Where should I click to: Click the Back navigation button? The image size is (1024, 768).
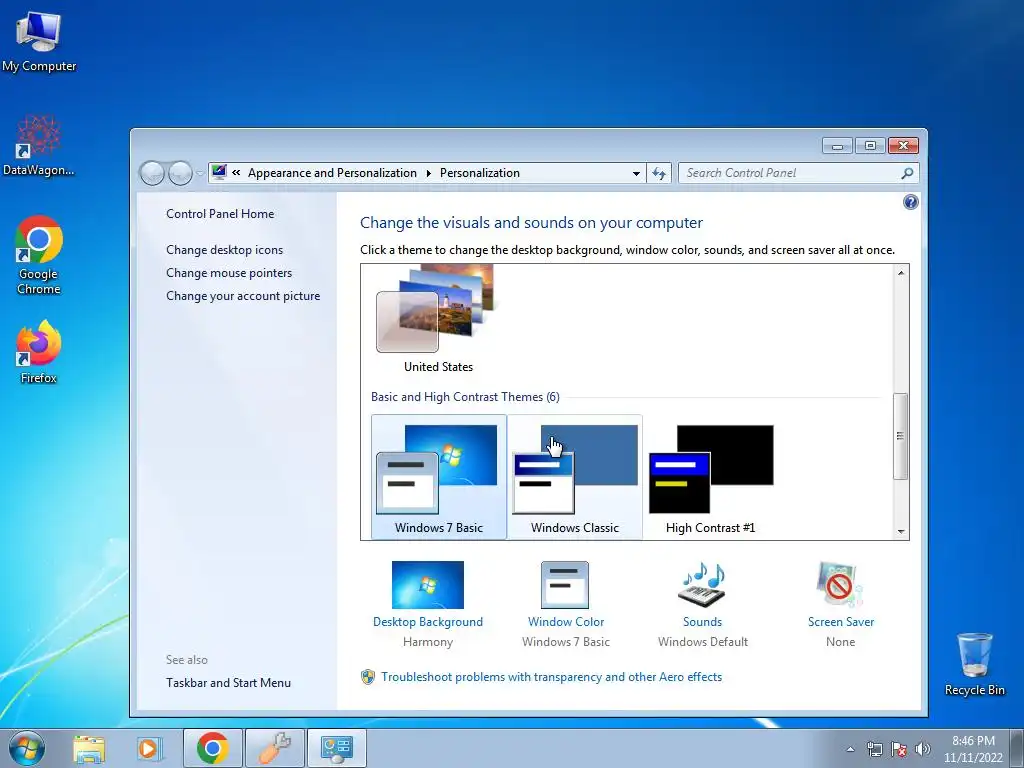click(x=152, y=173)
